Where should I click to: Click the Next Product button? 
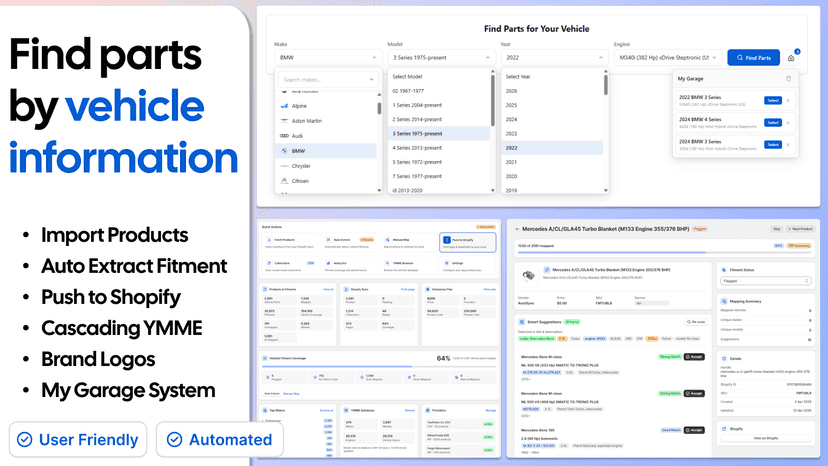click(x=801, y=229)
